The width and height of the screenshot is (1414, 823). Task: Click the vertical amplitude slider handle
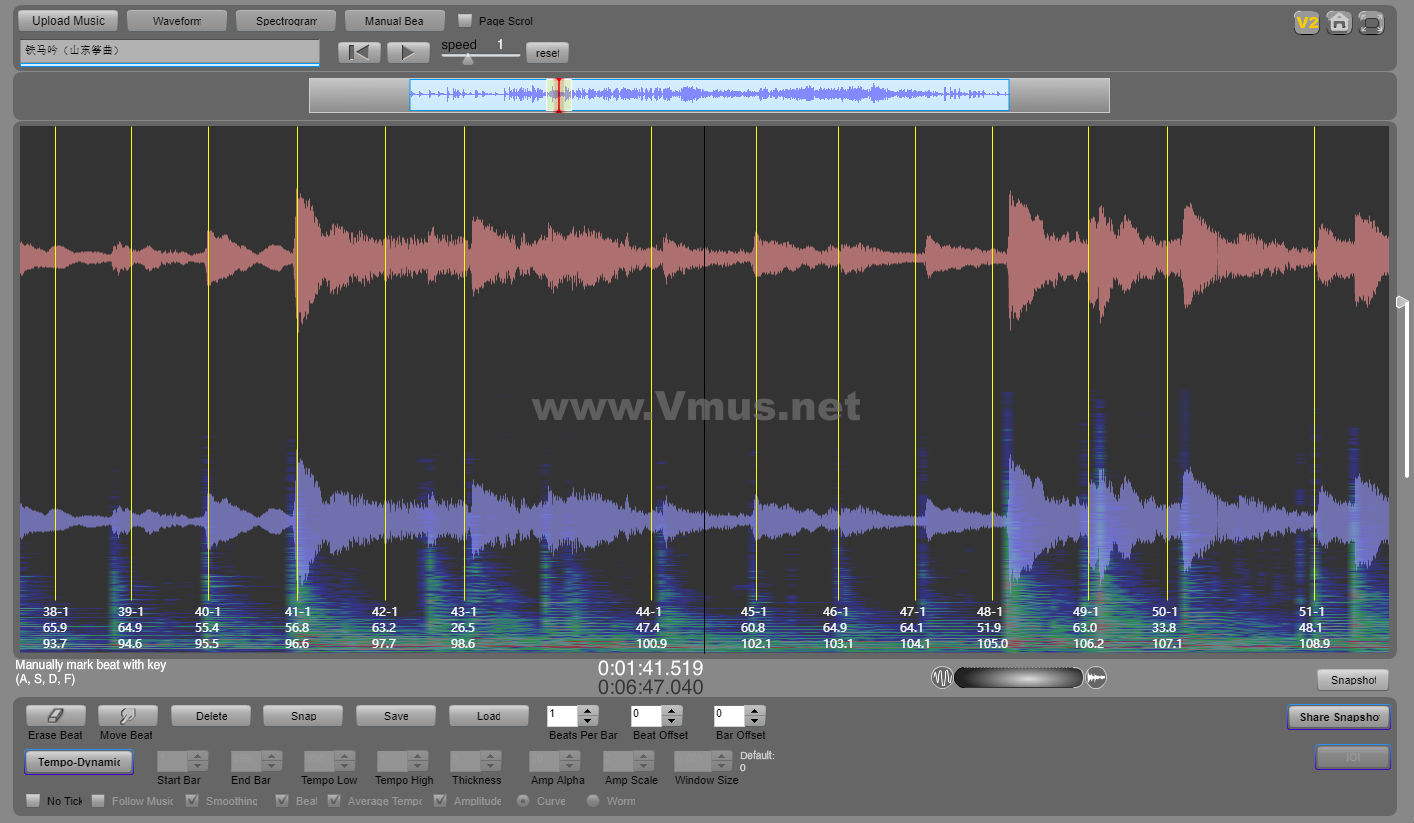click(1401, 303)
